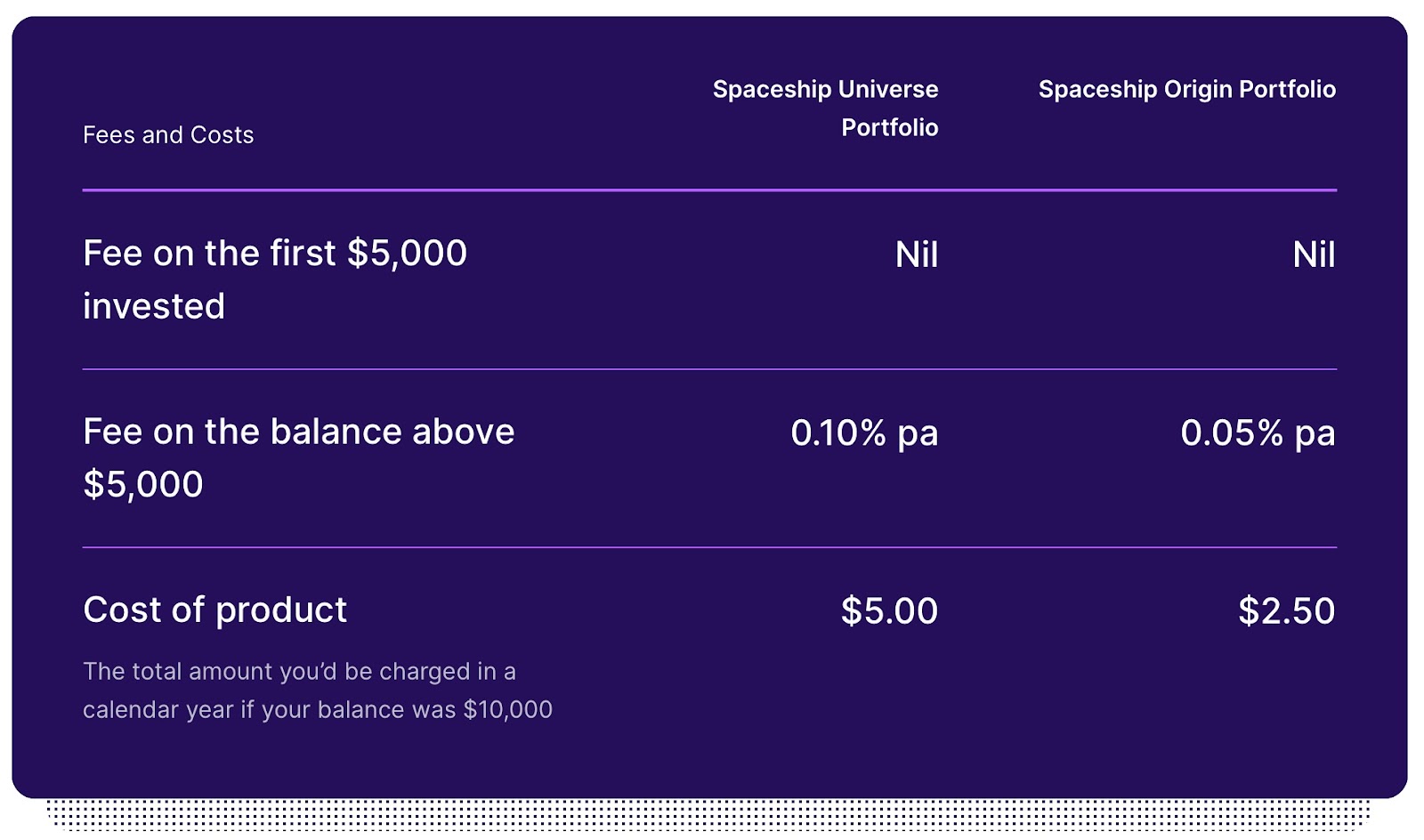Select the $2.50 cost value

[1286, 611]
